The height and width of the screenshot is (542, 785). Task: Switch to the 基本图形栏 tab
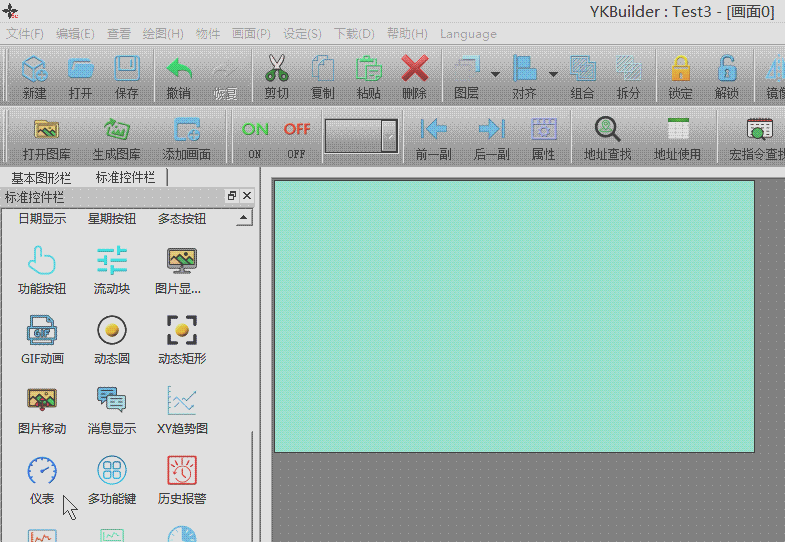tap(41, 177)
